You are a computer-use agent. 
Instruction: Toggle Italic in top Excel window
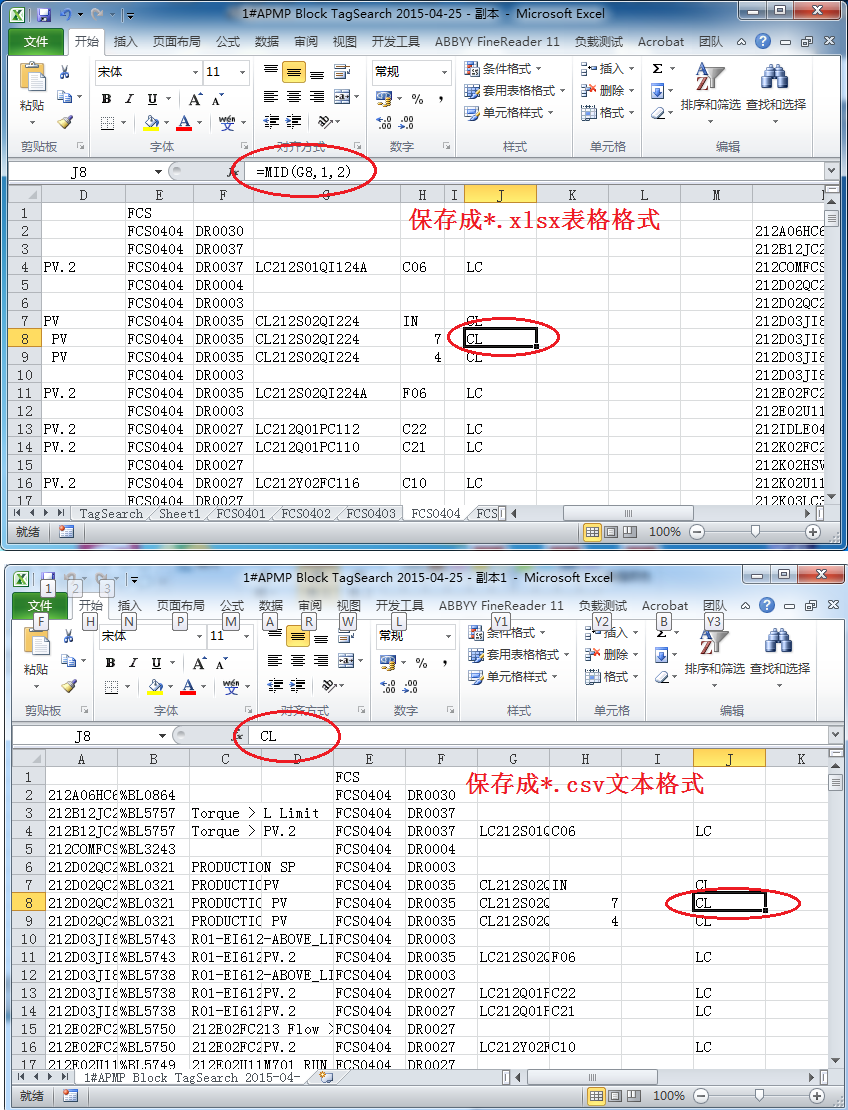pos(129,98)
